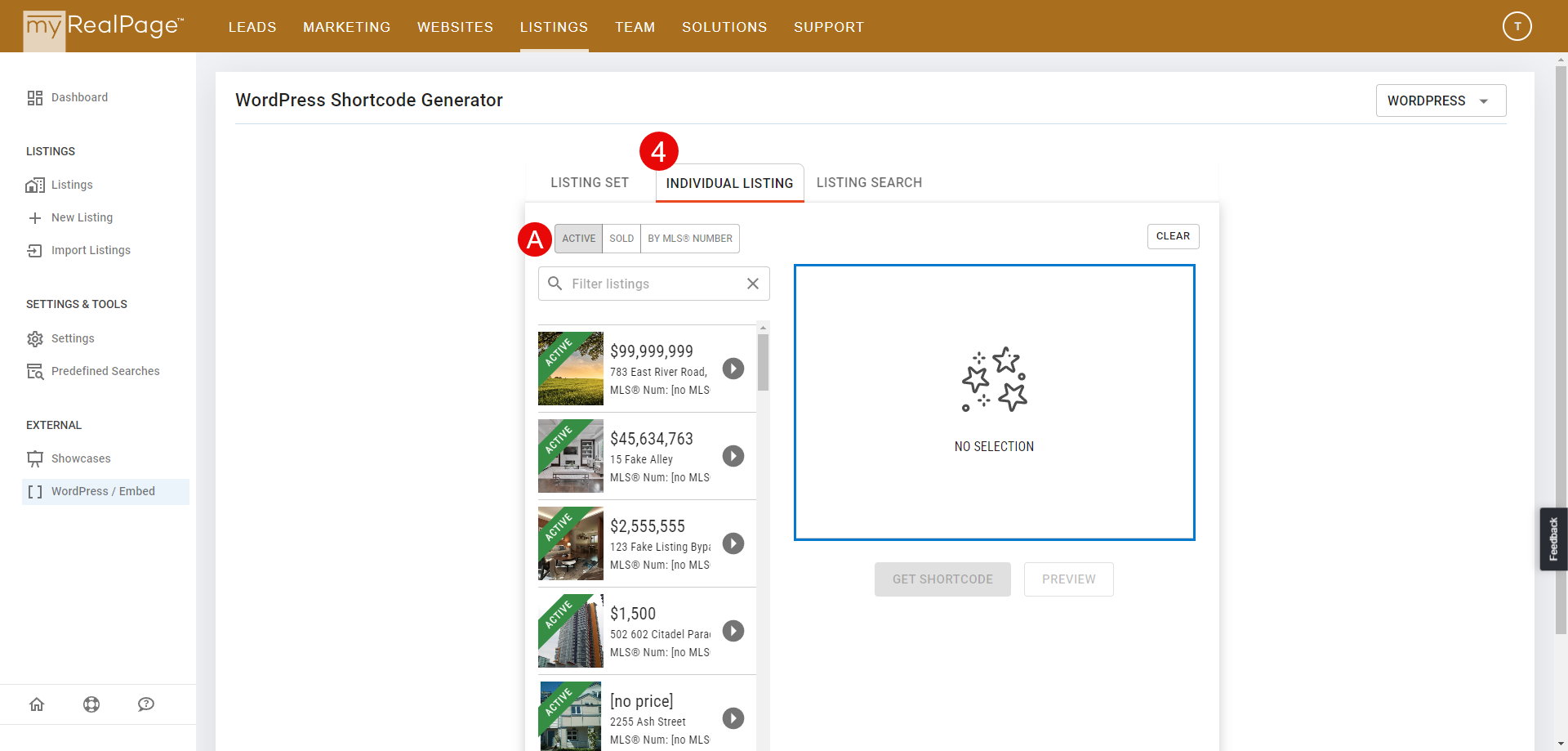Viewport: 1568px width, 751px height.
Task: Click the page vertical scrollbar thumb
Action: (1561, 350)
